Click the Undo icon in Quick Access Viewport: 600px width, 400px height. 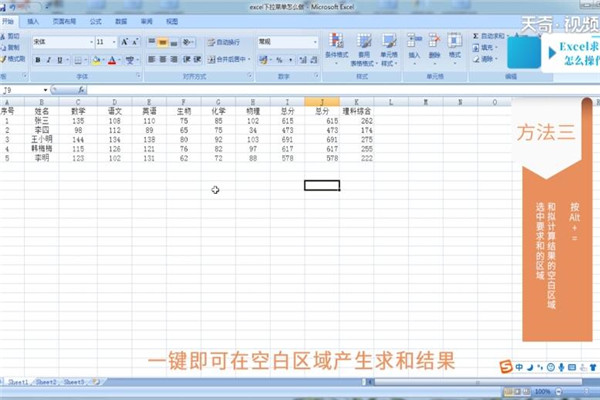coord(13,7)
